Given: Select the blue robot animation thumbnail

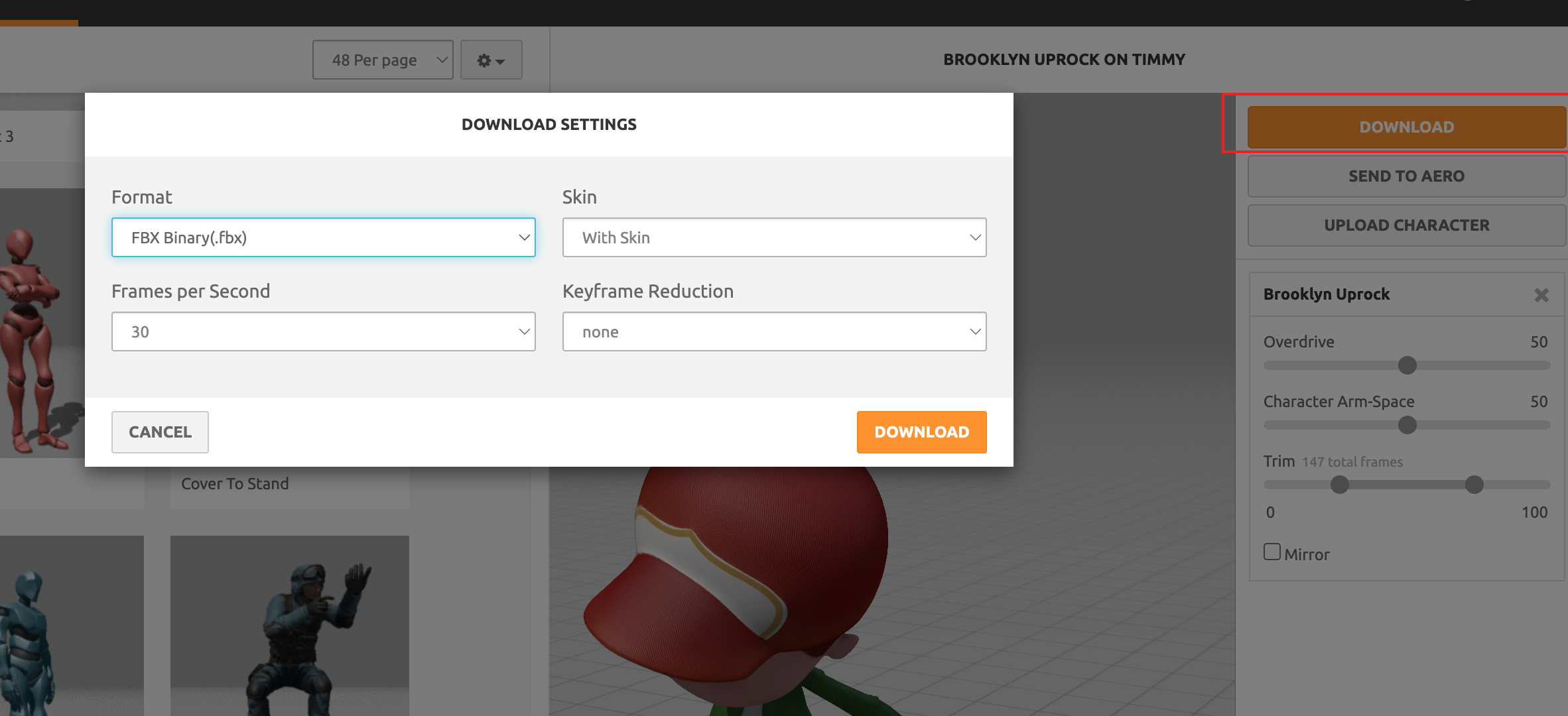Looking at the screenshot, I should pyautogui.click(x=72, y=626).
